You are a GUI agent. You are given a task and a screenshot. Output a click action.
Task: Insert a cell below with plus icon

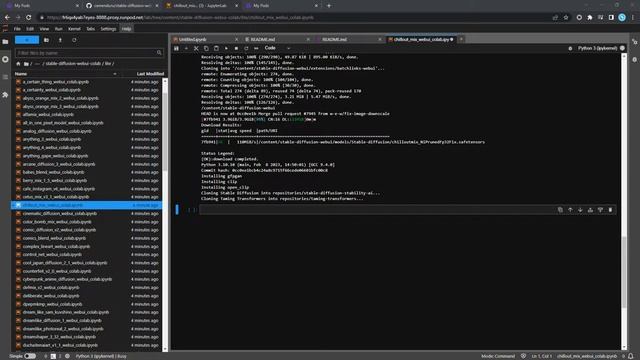tap(186, 48)
